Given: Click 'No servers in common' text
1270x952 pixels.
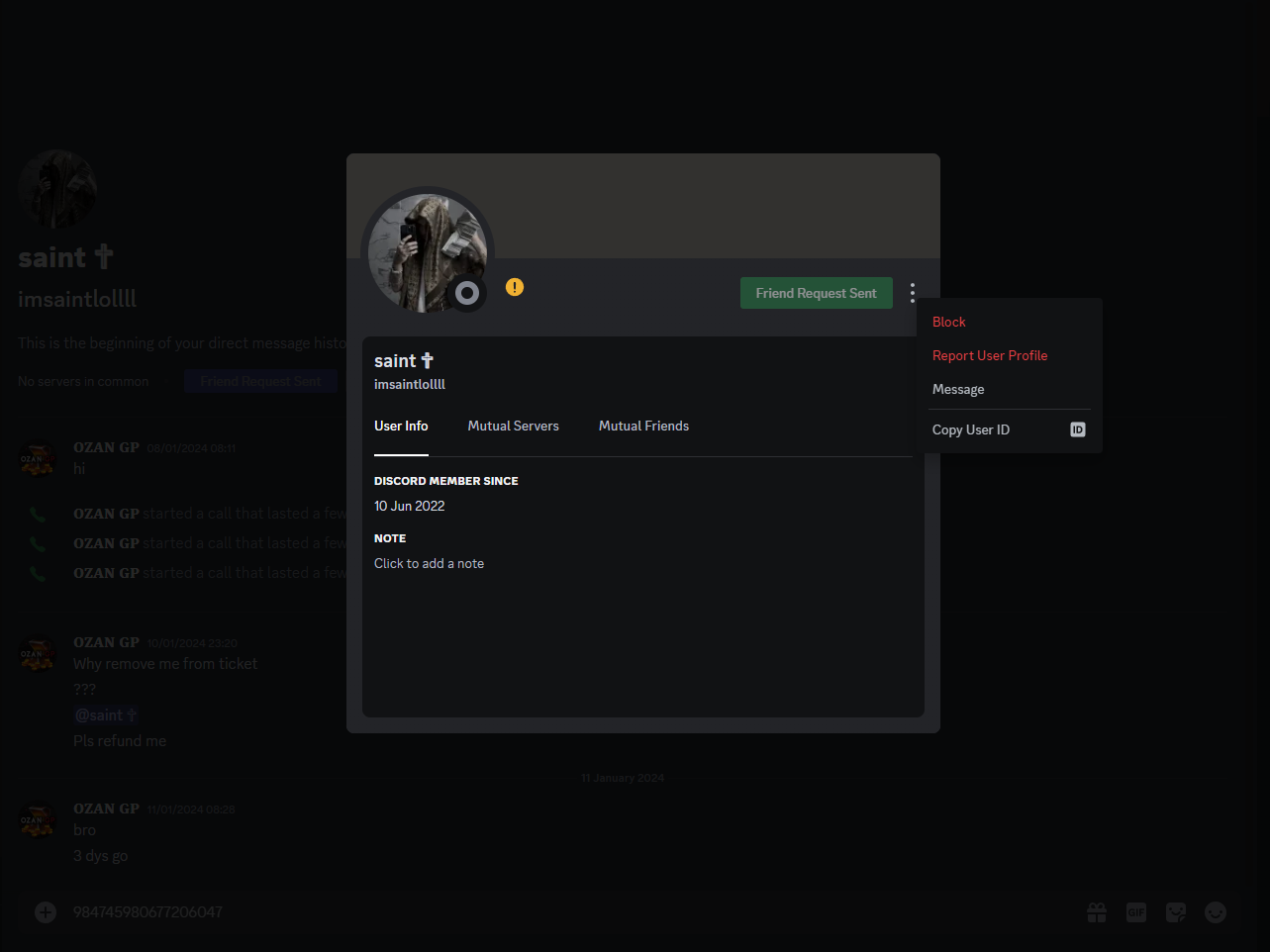Looking at the screenshot, I should (x=83, y=381).
